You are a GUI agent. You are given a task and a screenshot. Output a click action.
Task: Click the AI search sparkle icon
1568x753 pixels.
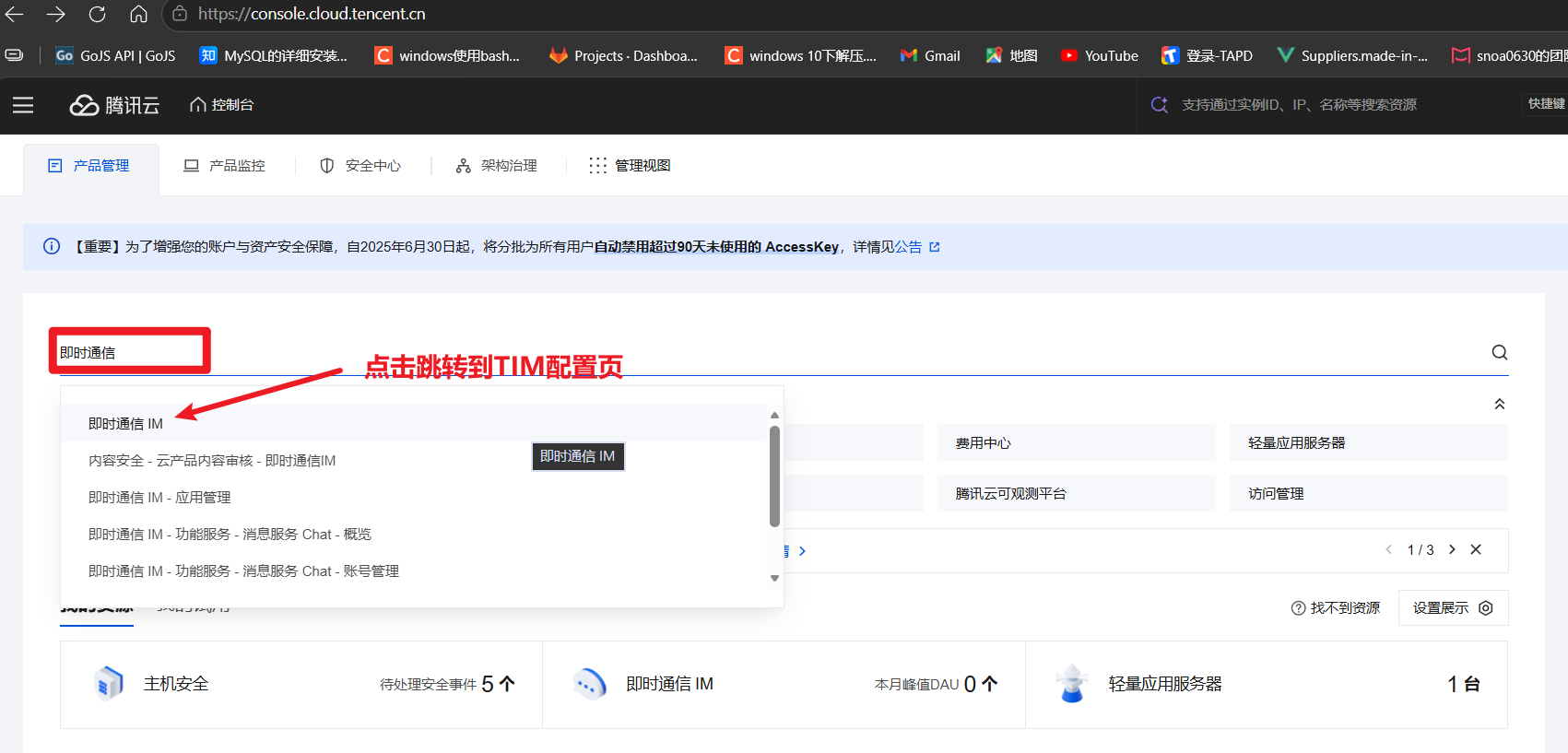[1160, 105]
